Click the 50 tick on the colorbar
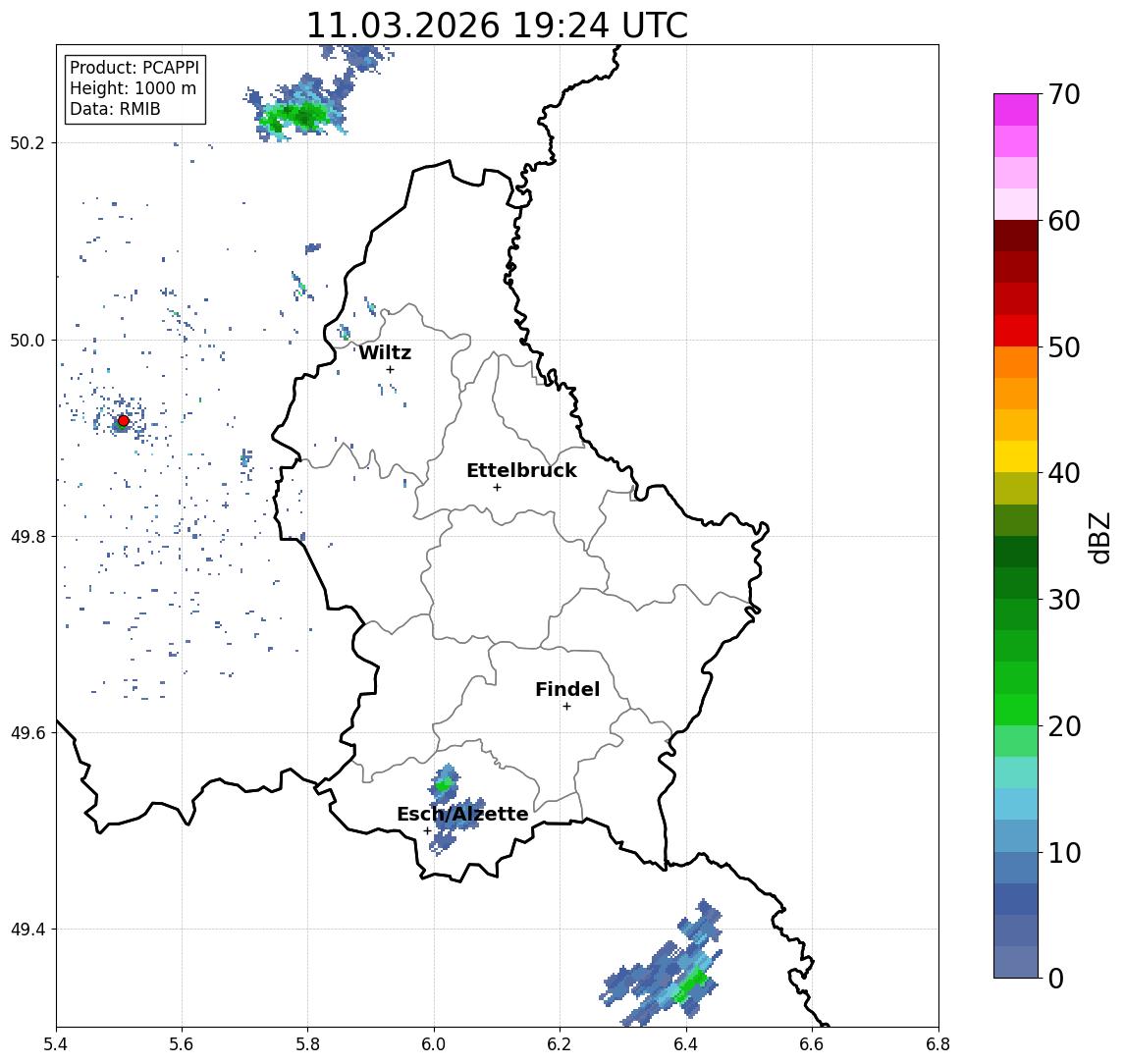 [x=1063, y=347]
